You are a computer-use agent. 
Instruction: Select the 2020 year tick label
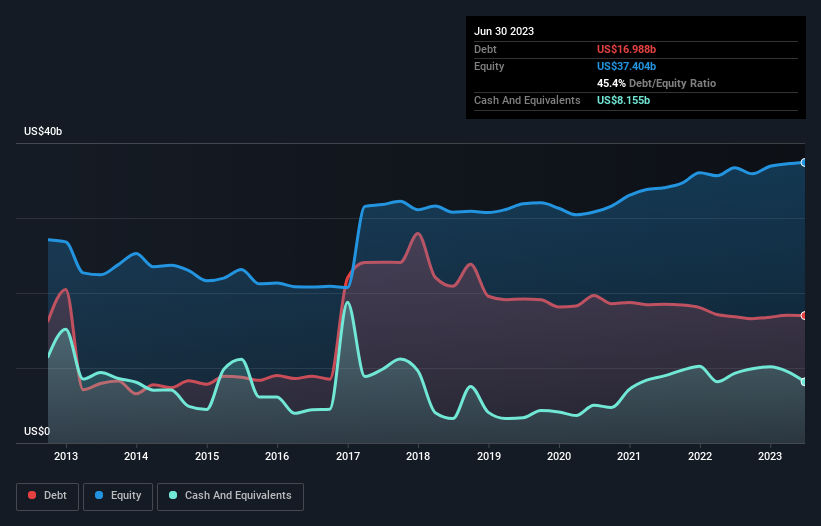coord(559,457)
